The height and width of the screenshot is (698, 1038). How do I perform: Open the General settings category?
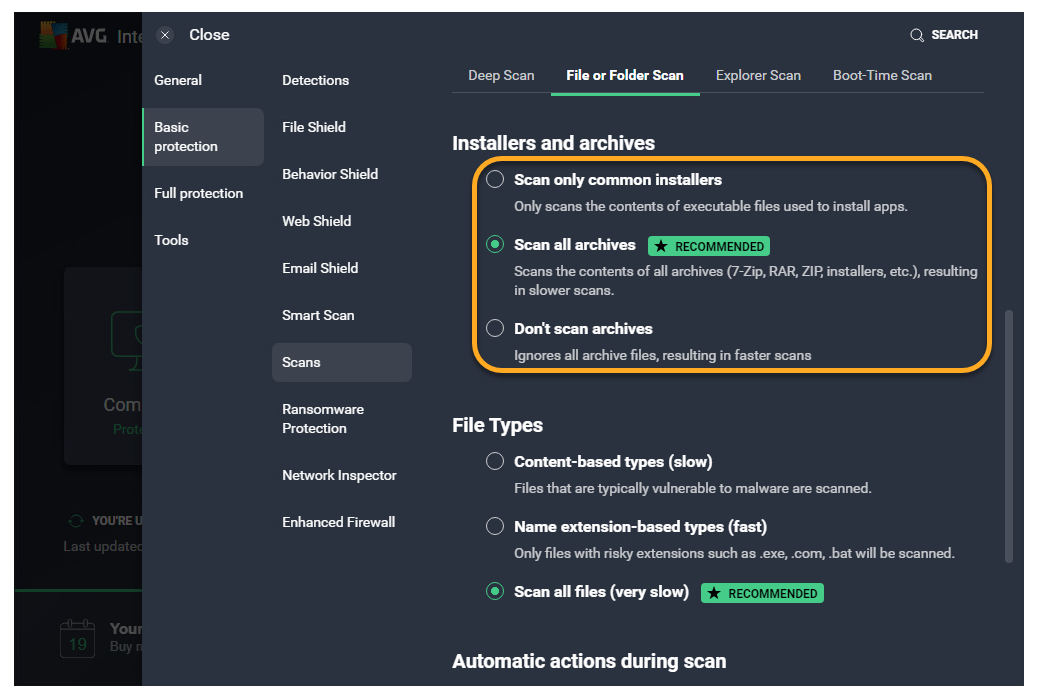click(178, 80)
